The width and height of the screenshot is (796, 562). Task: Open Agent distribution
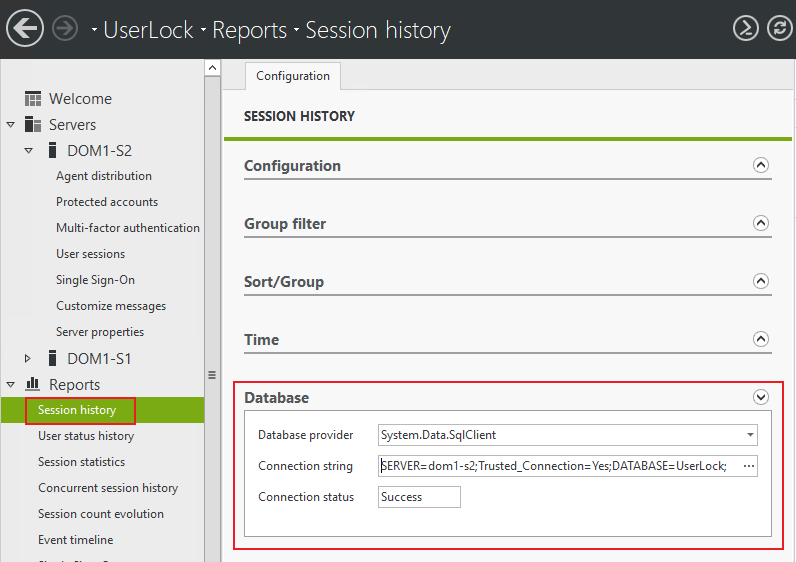pos(104,176)
